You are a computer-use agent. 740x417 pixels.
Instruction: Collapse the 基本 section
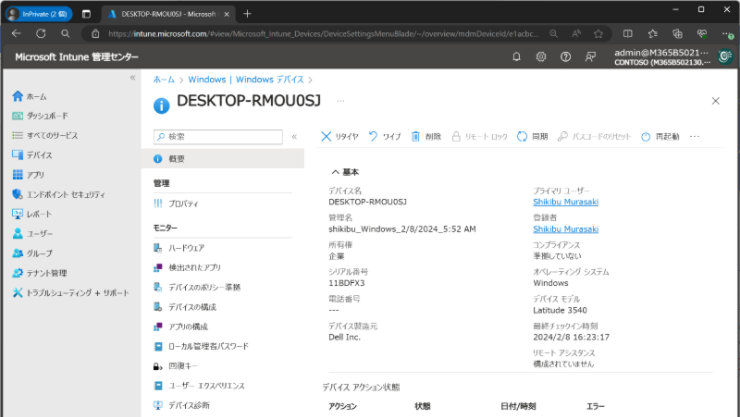click(x=345, y=172)
